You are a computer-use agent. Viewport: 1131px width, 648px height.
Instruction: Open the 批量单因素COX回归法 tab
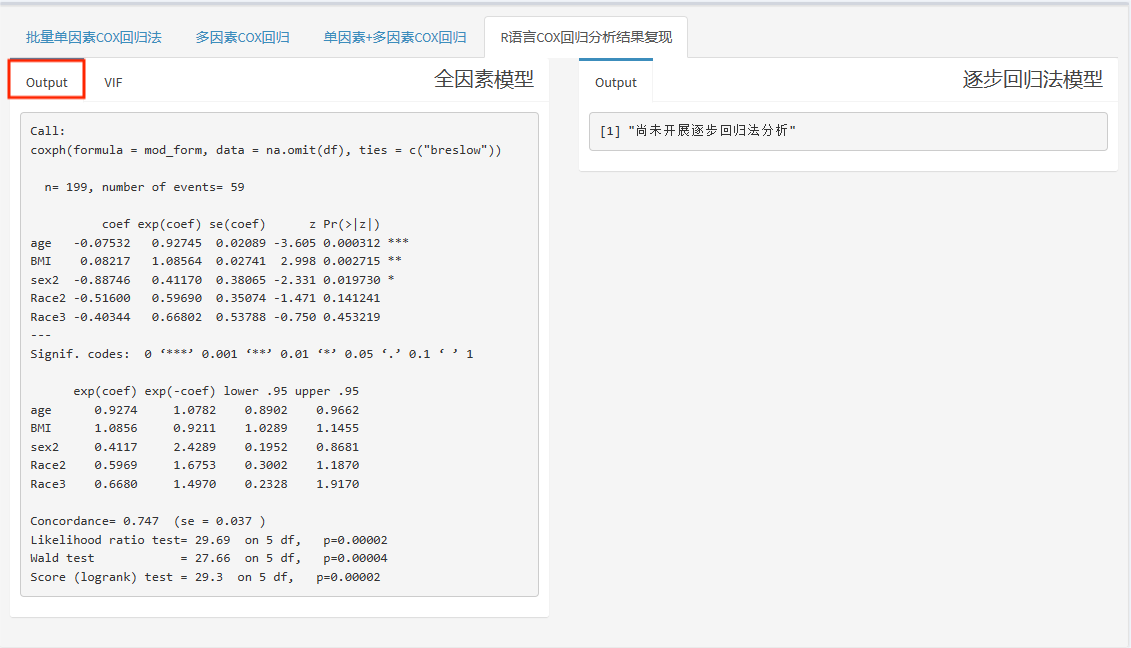point(94,38)
